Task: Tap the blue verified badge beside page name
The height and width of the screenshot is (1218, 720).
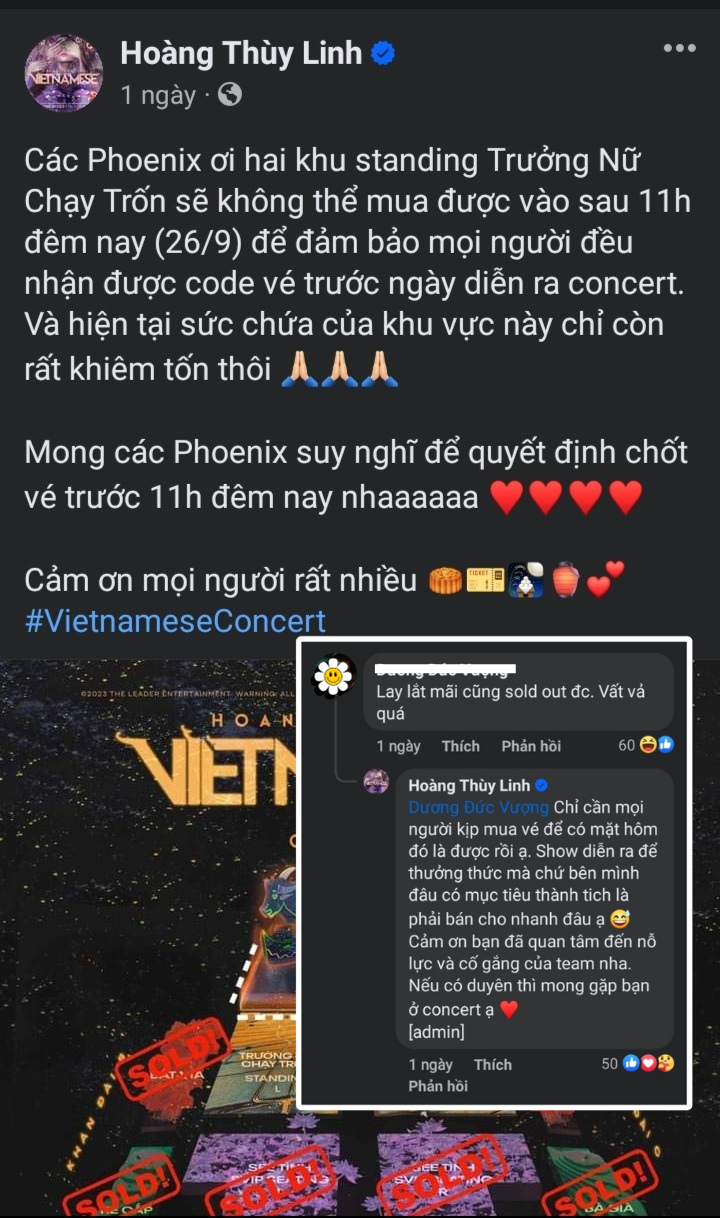Action: [383, 54]
